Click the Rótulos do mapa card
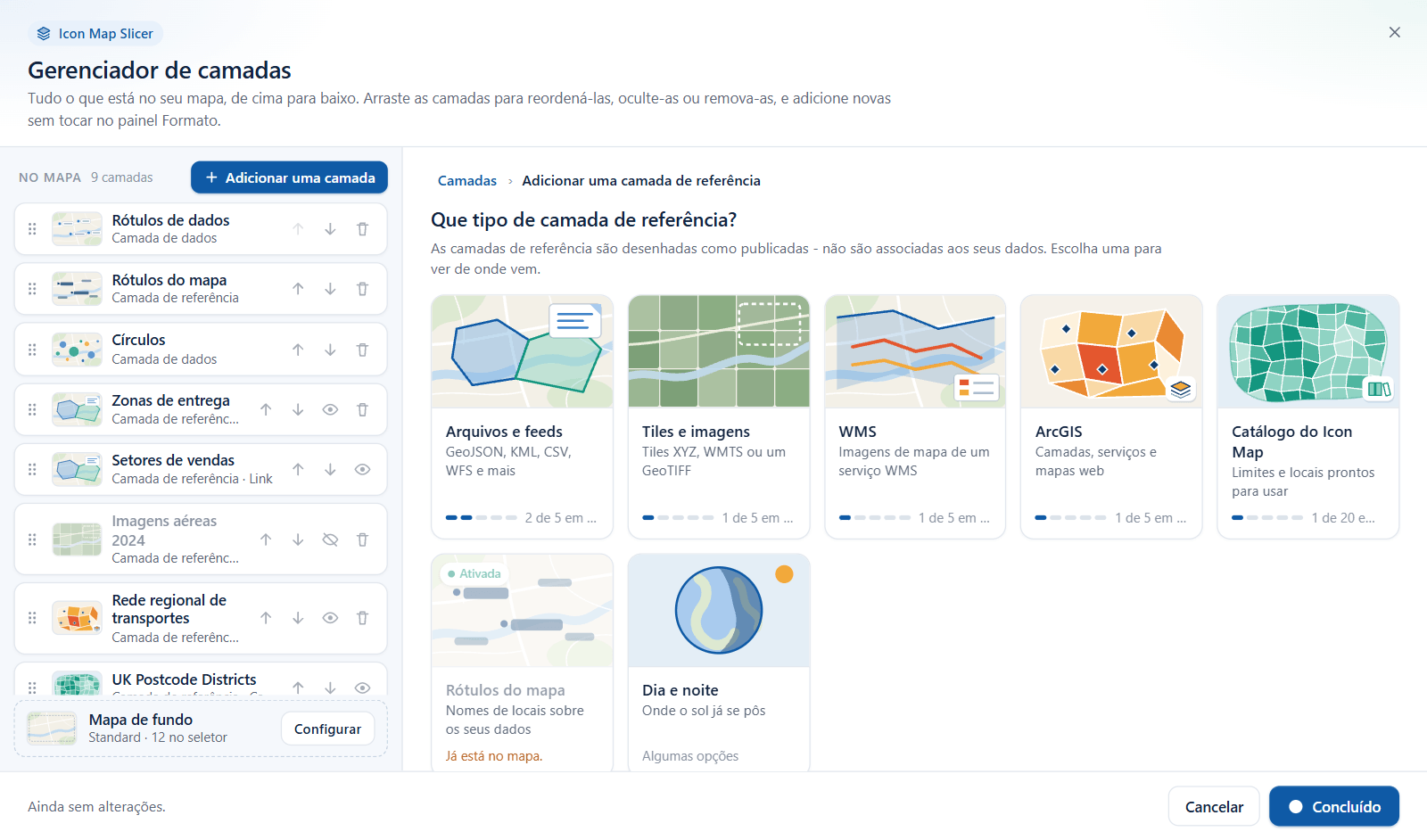The height and width of the screenshot is (840, 1427). click(x=522, y=663)
